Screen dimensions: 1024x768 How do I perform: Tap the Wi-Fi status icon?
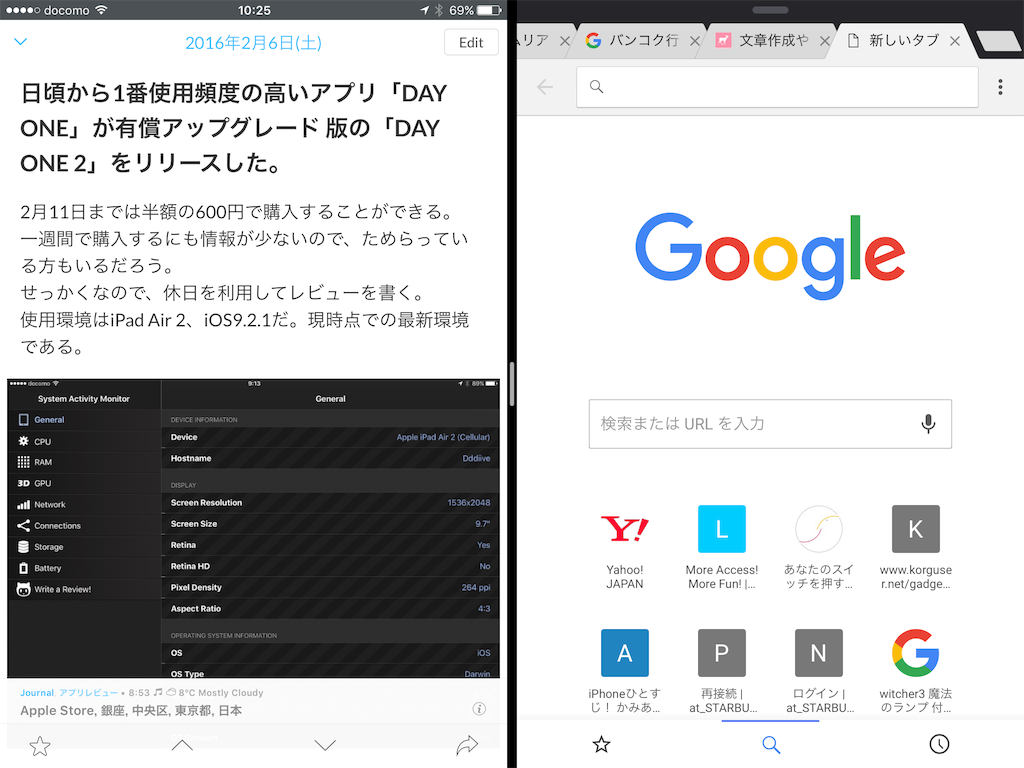click(x=101, y=10)
